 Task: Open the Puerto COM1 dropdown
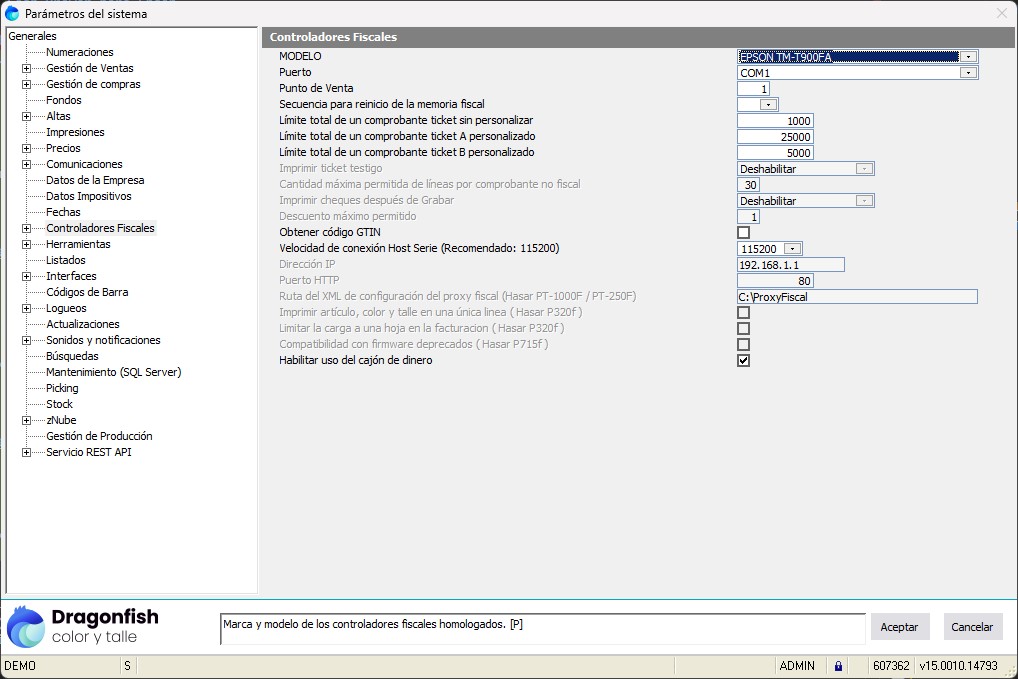coord(967,73)
